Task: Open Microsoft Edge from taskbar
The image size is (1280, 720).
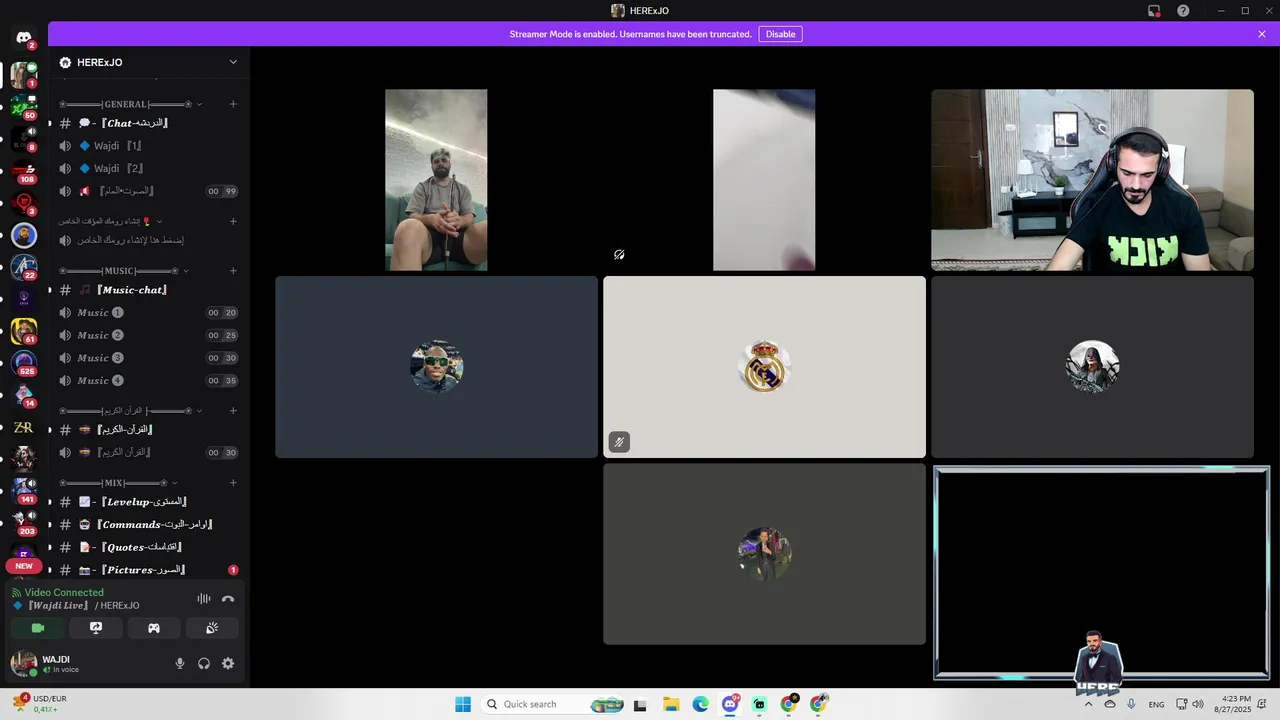Action: click(700, 704)
